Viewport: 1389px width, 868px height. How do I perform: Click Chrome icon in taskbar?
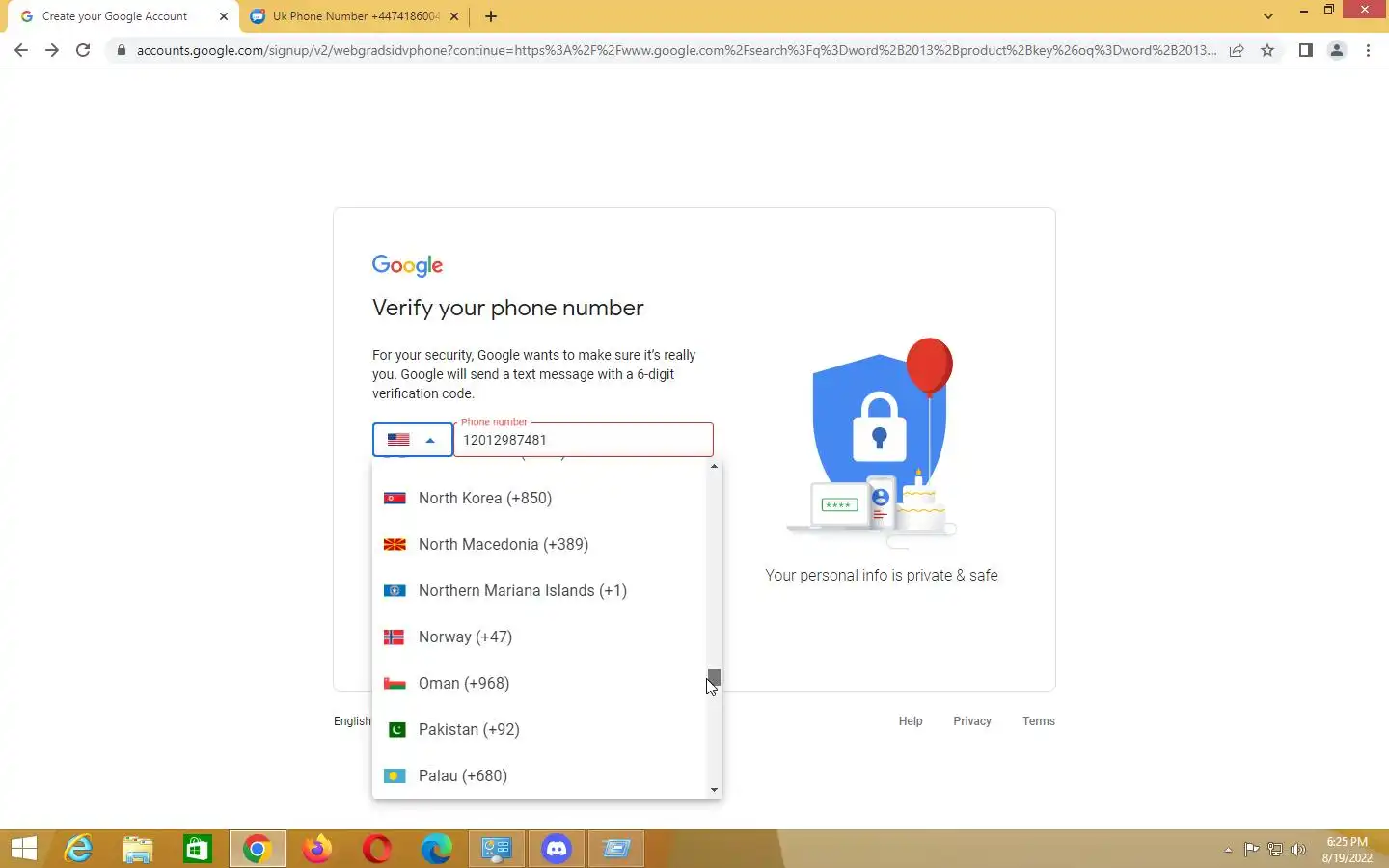click(258, 849)
